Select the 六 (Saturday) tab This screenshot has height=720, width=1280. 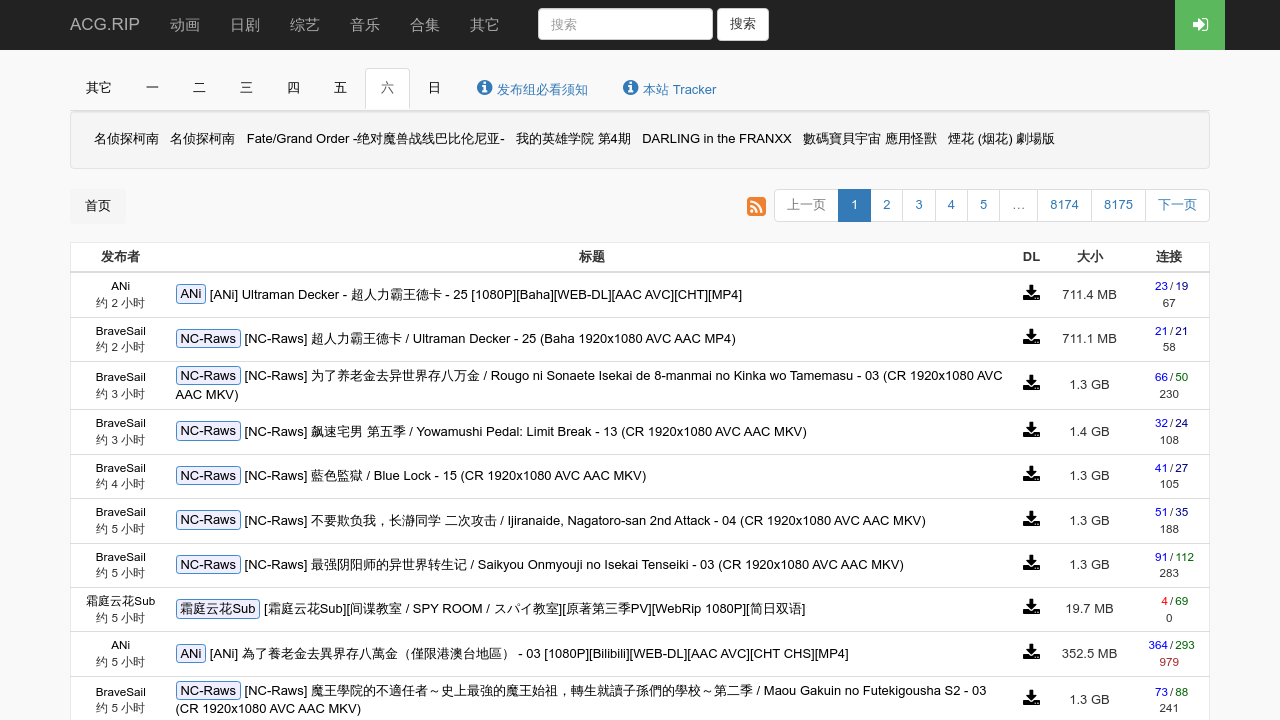[x=387, y=88]
